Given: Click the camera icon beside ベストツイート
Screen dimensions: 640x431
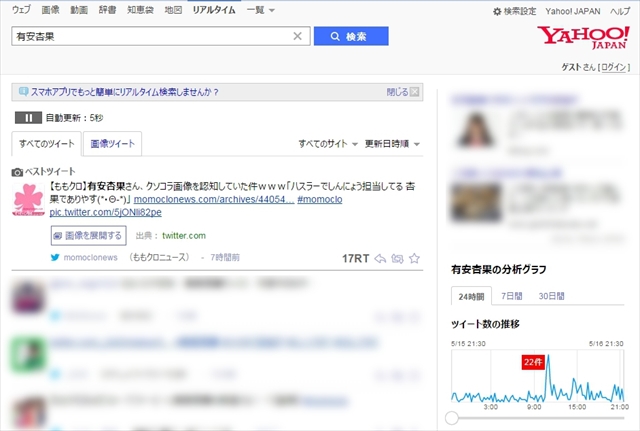Looking at the screenshot, I should coord(17,172).
